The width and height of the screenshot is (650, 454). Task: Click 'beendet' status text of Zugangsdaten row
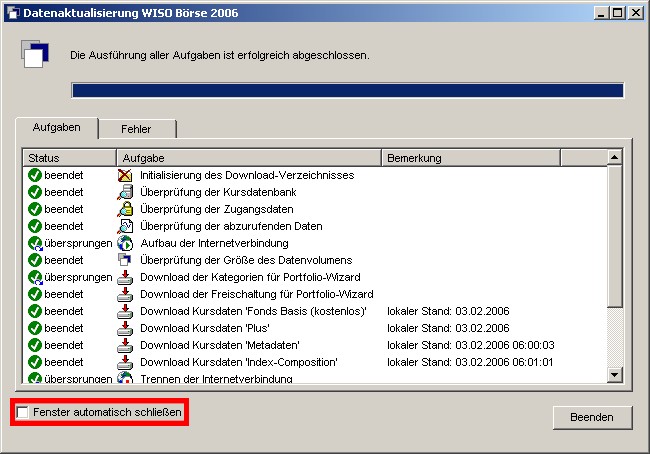(63, 209)
